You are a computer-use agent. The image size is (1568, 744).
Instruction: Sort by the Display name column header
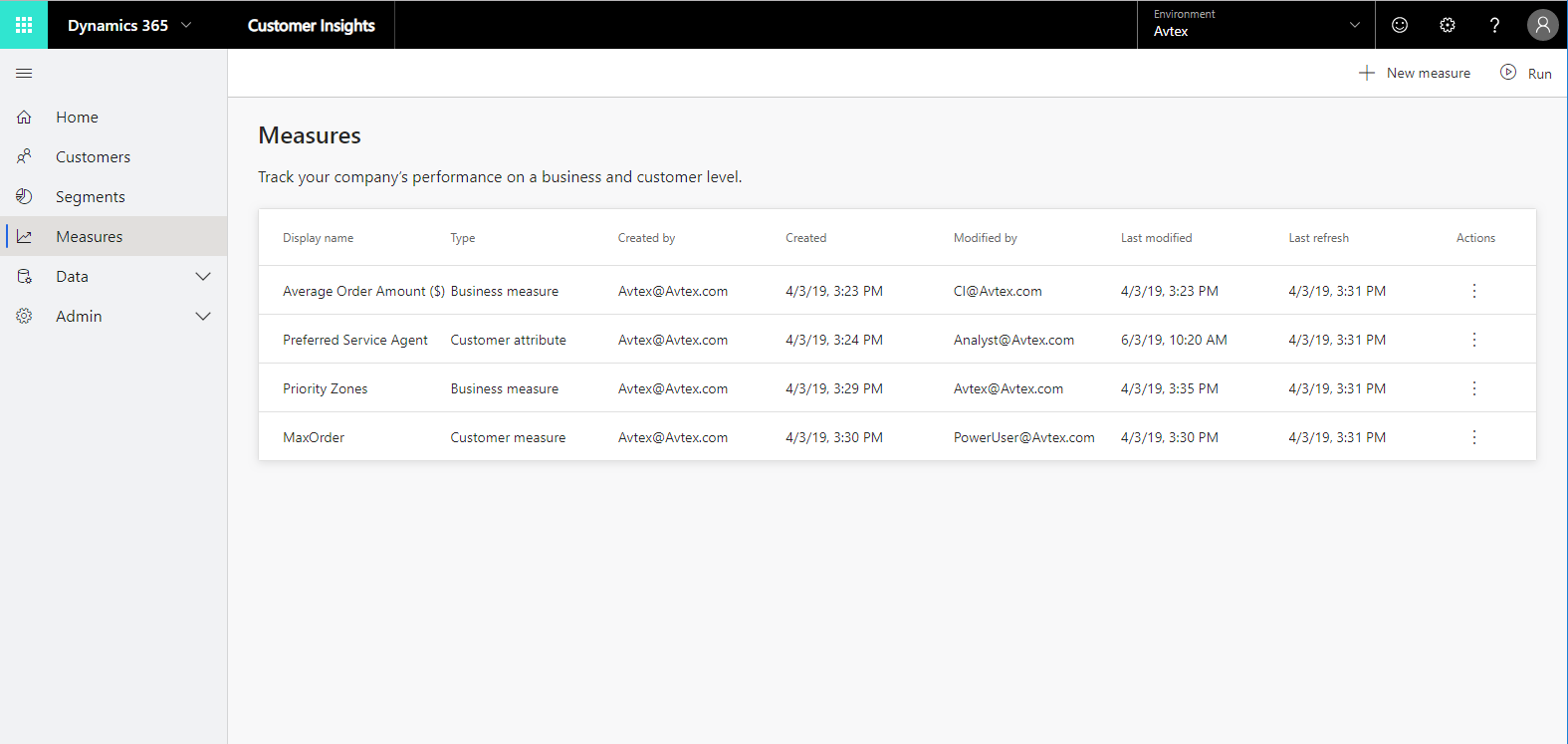318,238
